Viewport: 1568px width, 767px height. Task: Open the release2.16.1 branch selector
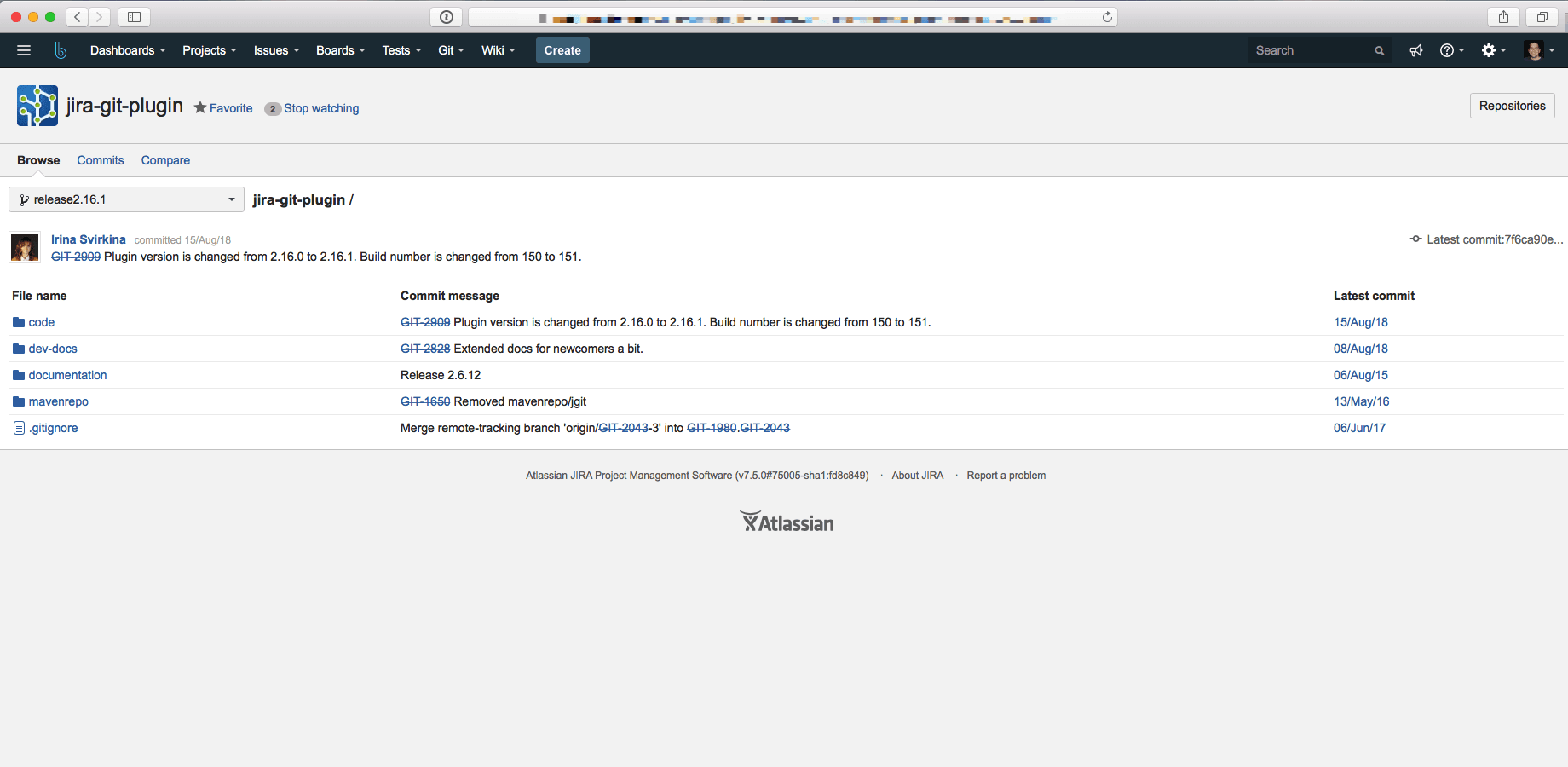[x=126, y=199]
